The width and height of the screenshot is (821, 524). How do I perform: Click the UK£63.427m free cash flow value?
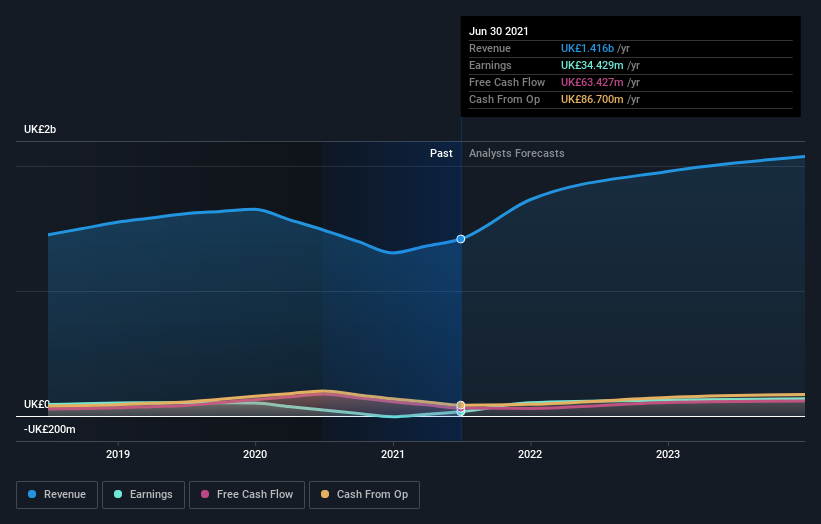pos(592,82)
